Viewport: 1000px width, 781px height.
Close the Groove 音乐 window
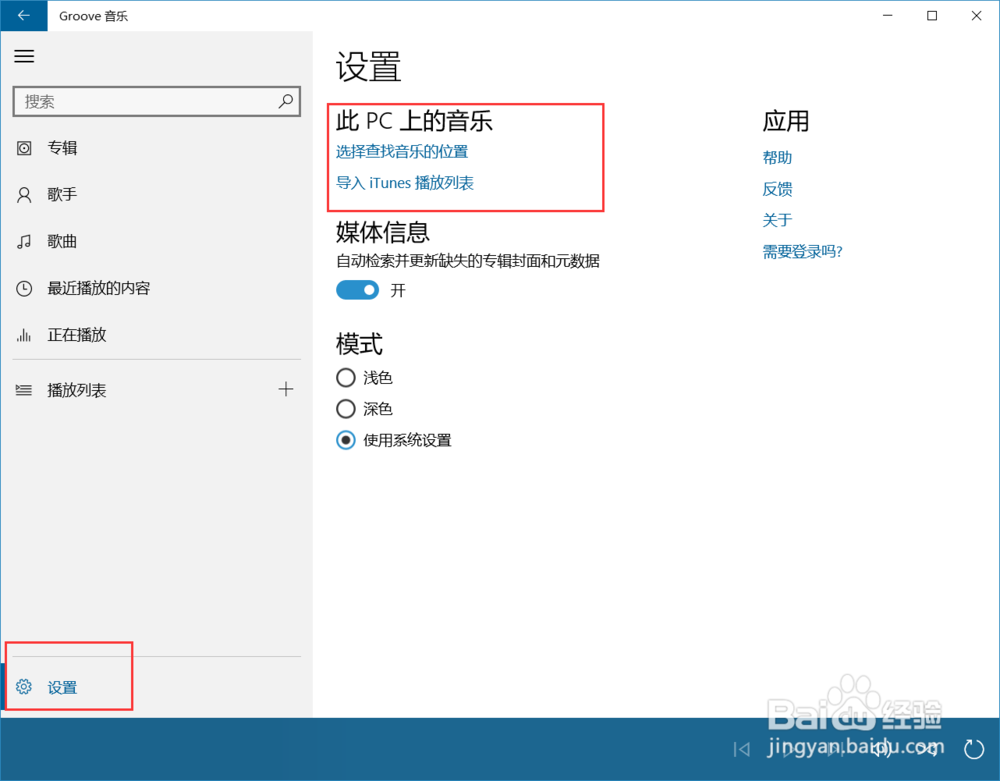(x=976, y=15)
